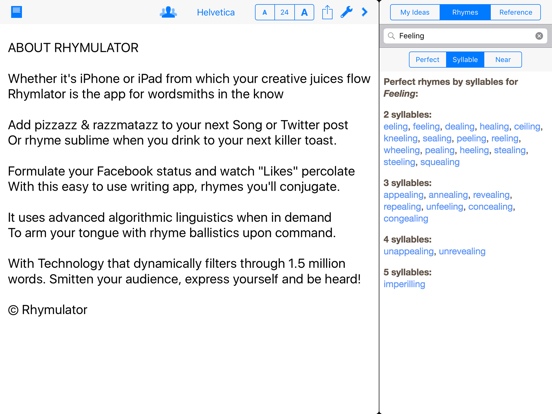Choose rhyme word eeling
Screen dimensions: 552x414
pyautogui.click(x=396, y=126)
